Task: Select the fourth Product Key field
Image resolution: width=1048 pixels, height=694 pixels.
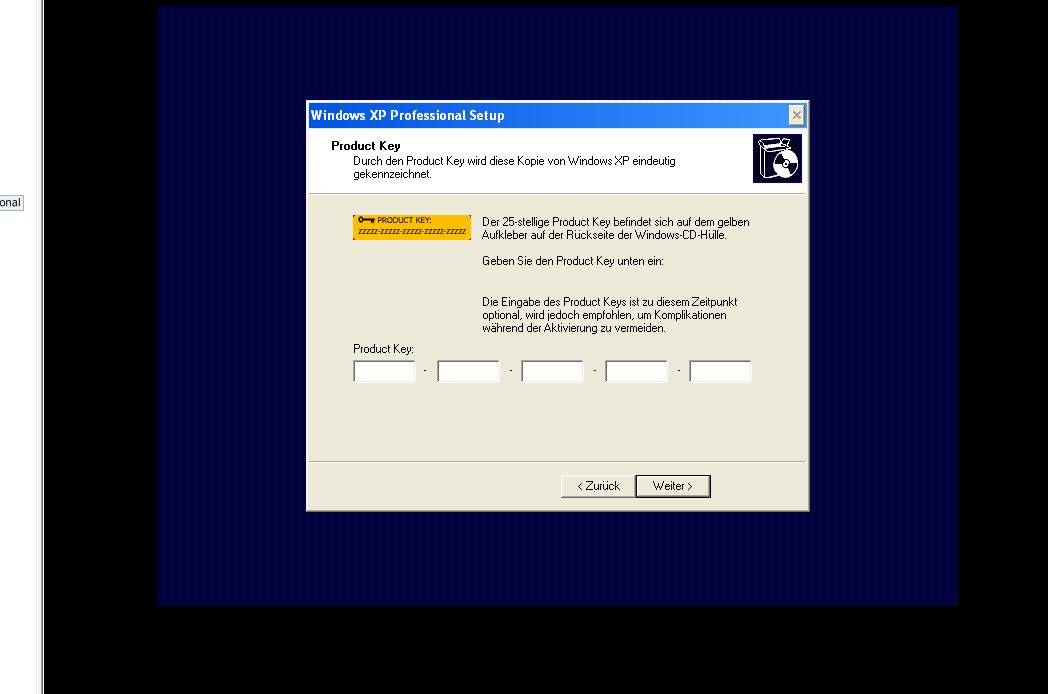Action: point(636,371)
